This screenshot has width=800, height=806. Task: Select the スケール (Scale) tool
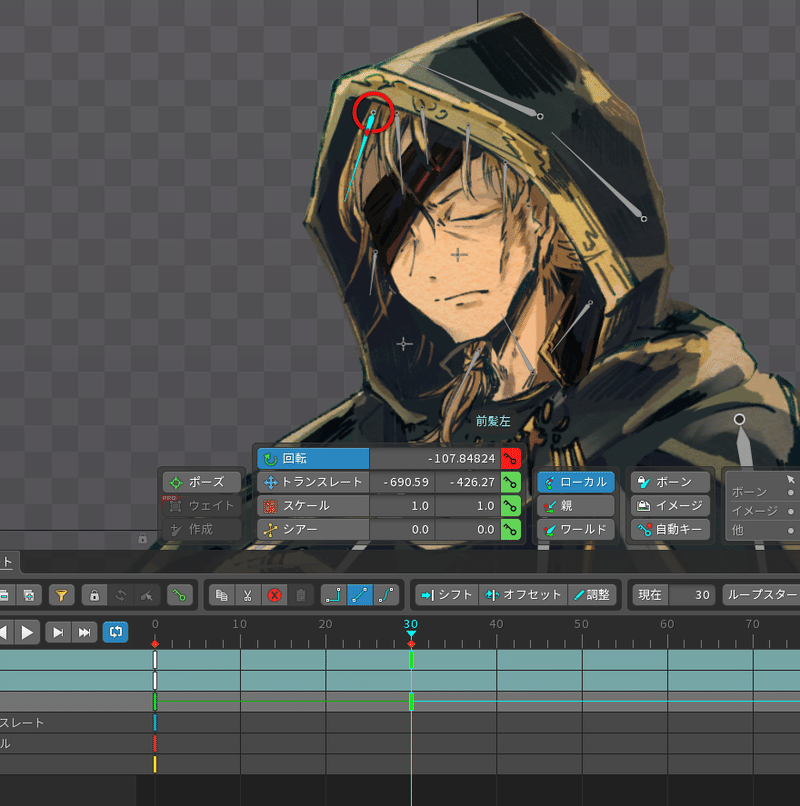click(313, 506)
